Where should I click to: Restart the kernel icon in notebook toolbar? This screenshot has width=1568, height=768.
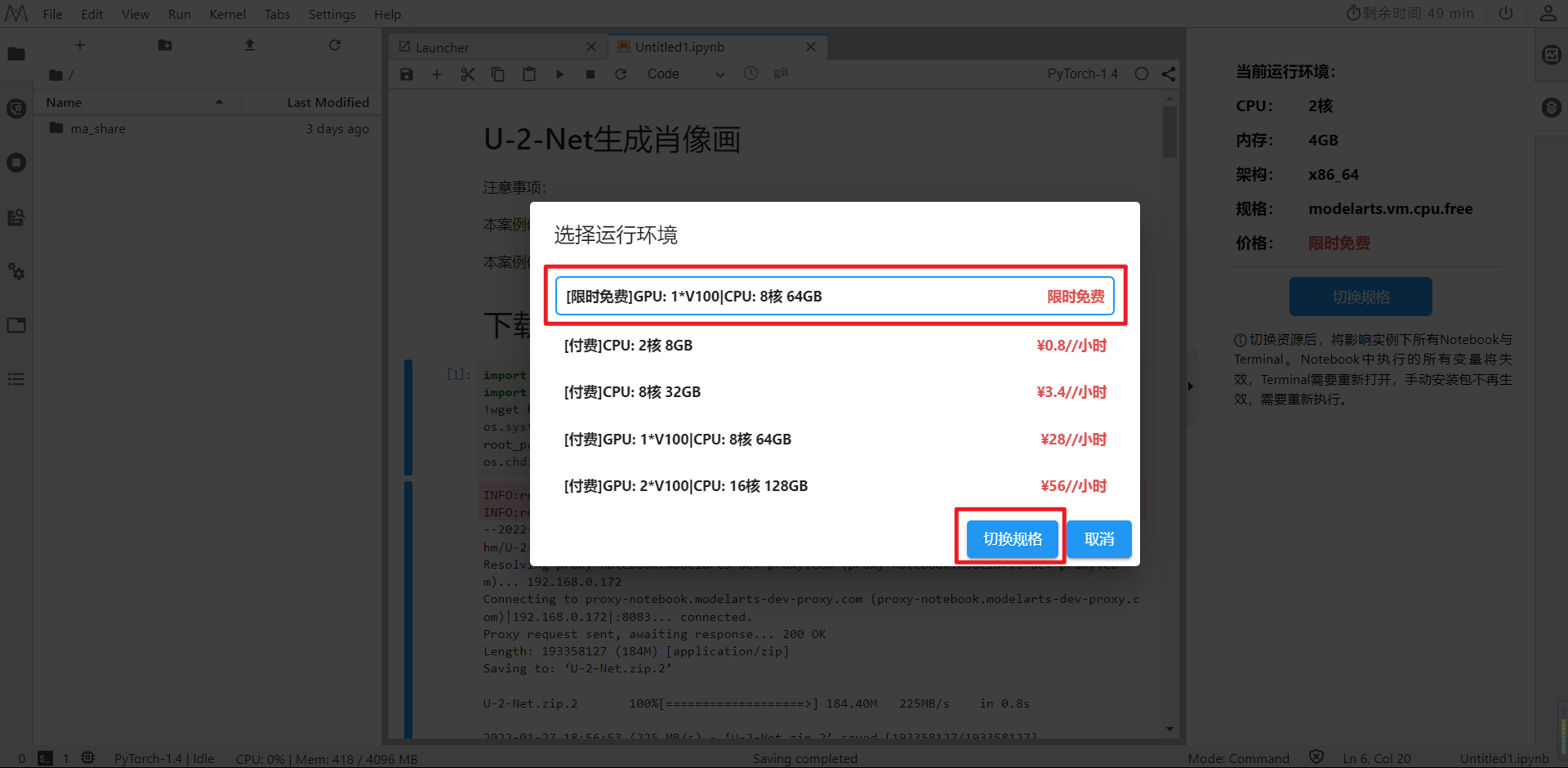pyautogui.click(x=621, y=74)
